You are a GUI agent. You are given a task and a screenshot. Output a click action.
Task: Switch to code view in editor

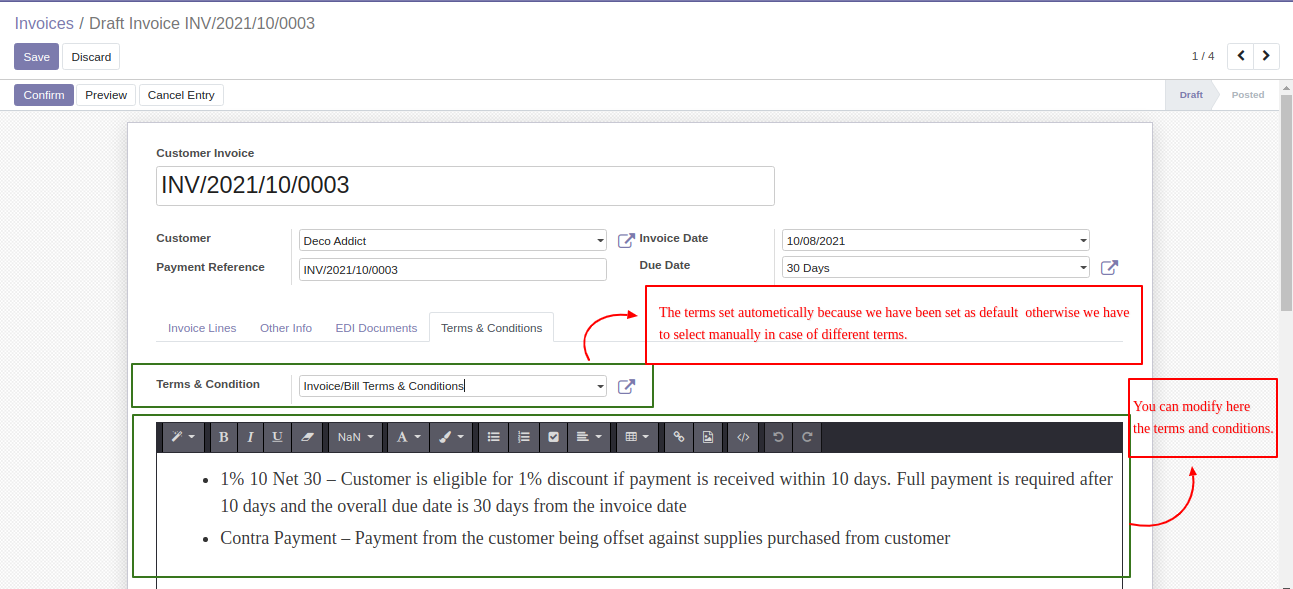click(743, 437)
